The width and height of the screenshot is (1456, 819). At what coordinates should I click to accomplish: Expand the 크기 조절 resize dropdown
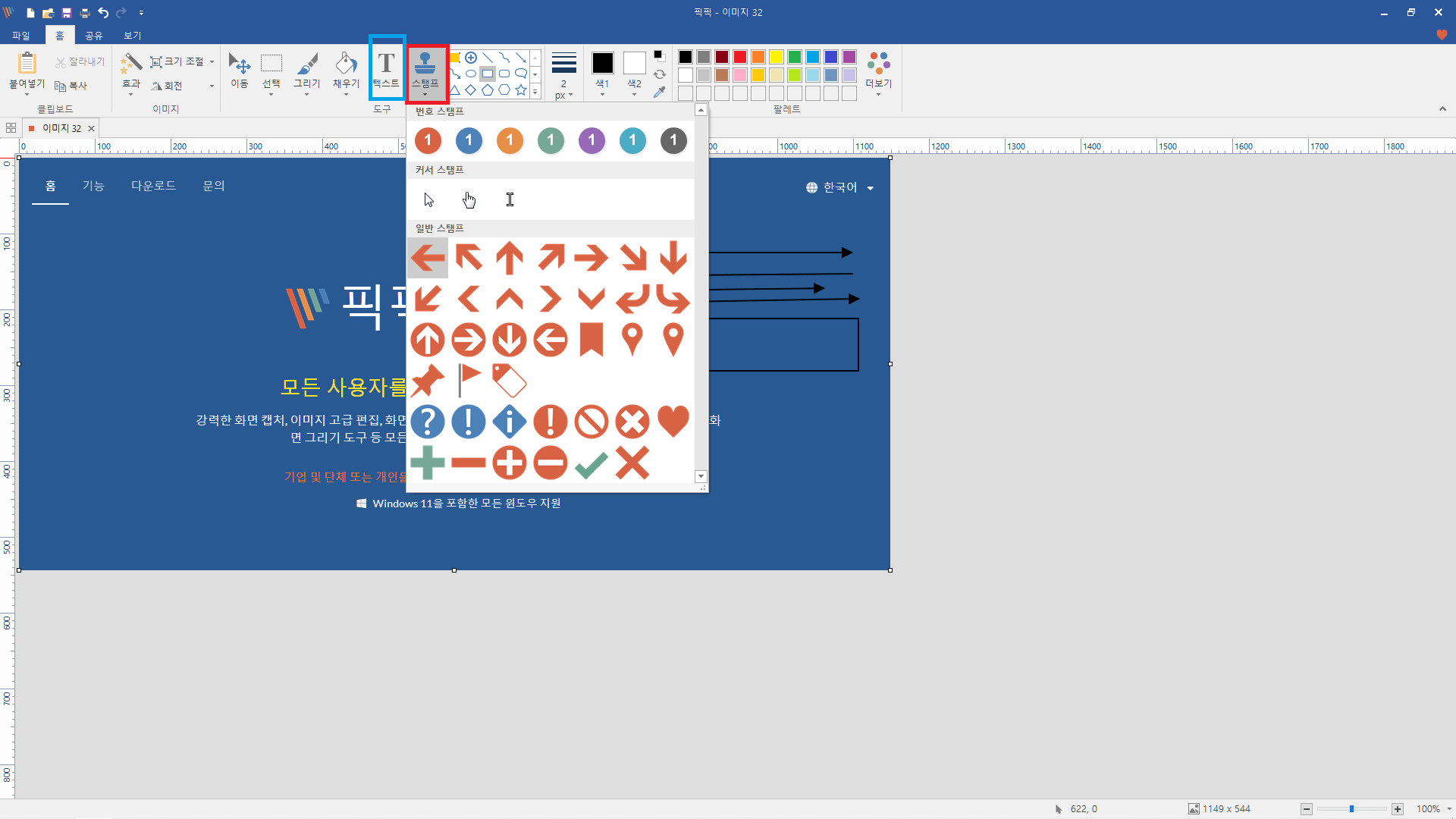212,61
